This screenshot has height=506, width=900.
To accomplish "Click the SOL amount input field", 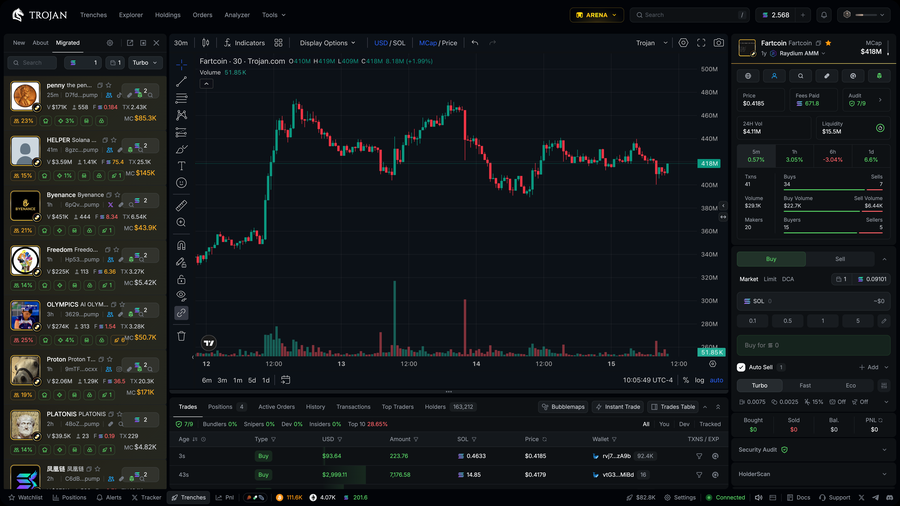I will [x=813, y=301].
